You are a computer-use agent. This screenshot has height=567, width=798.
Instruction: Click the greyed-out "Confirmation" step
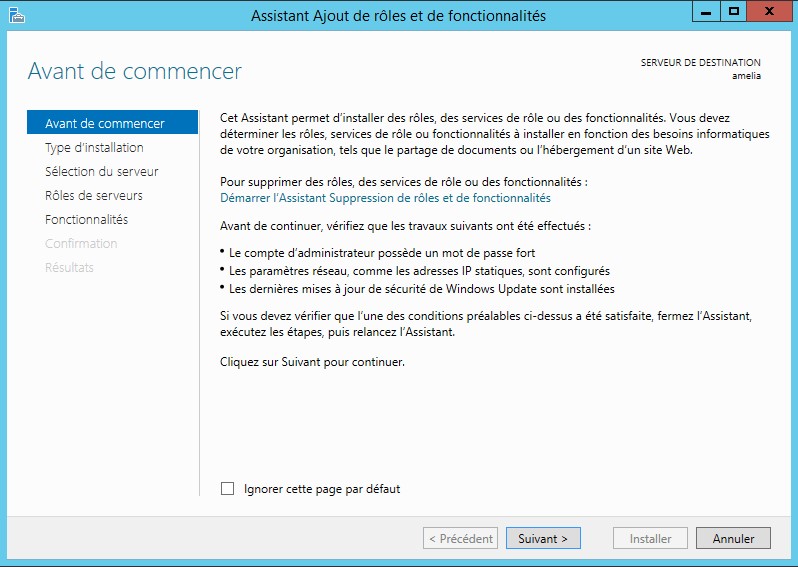tap(81, 244)
